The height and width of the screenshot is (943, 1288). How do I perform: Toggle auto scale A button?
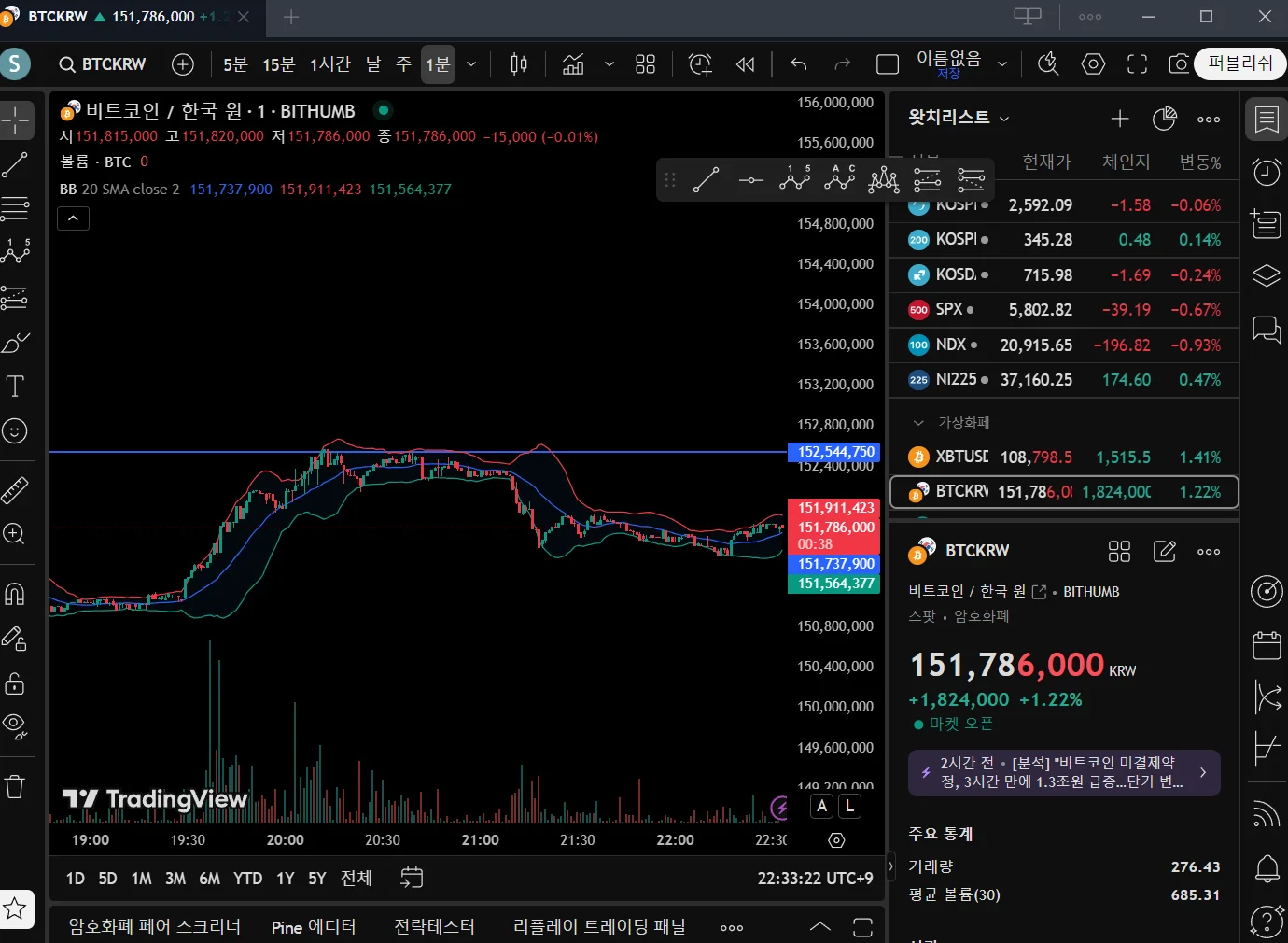(x=821, y=807)
